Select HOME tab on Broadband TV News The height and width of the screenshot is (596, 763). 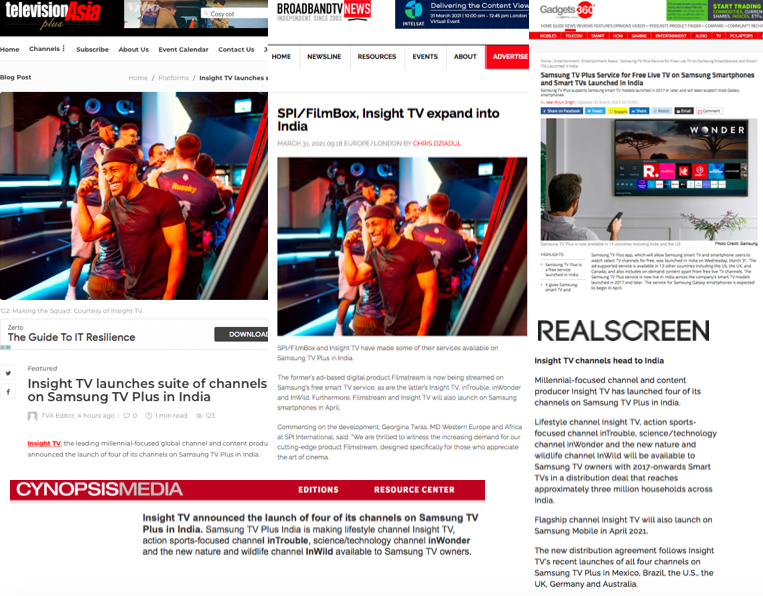point(281,56)
